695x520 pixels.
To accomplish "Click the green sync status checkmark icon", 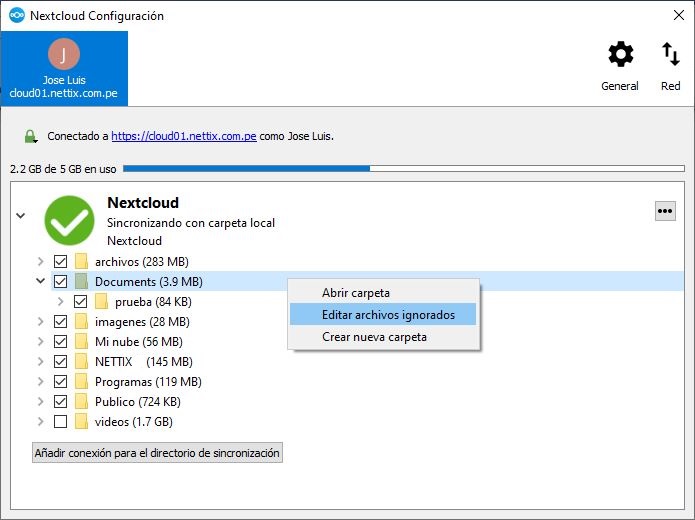I will click(69, 220).
